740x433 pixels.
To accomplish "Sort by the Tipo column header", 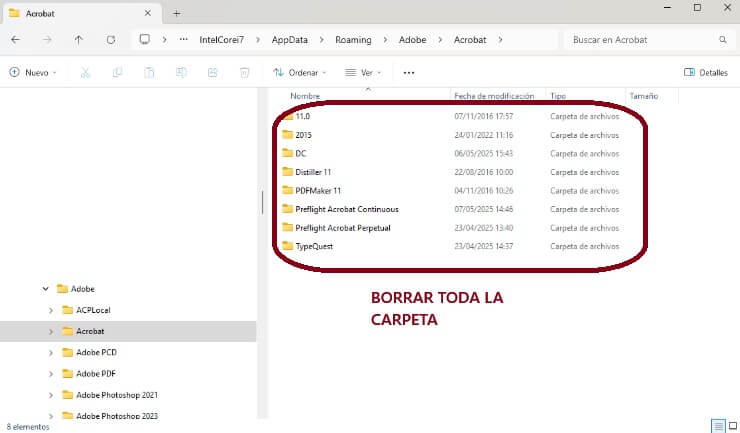I will pos(558,96).
